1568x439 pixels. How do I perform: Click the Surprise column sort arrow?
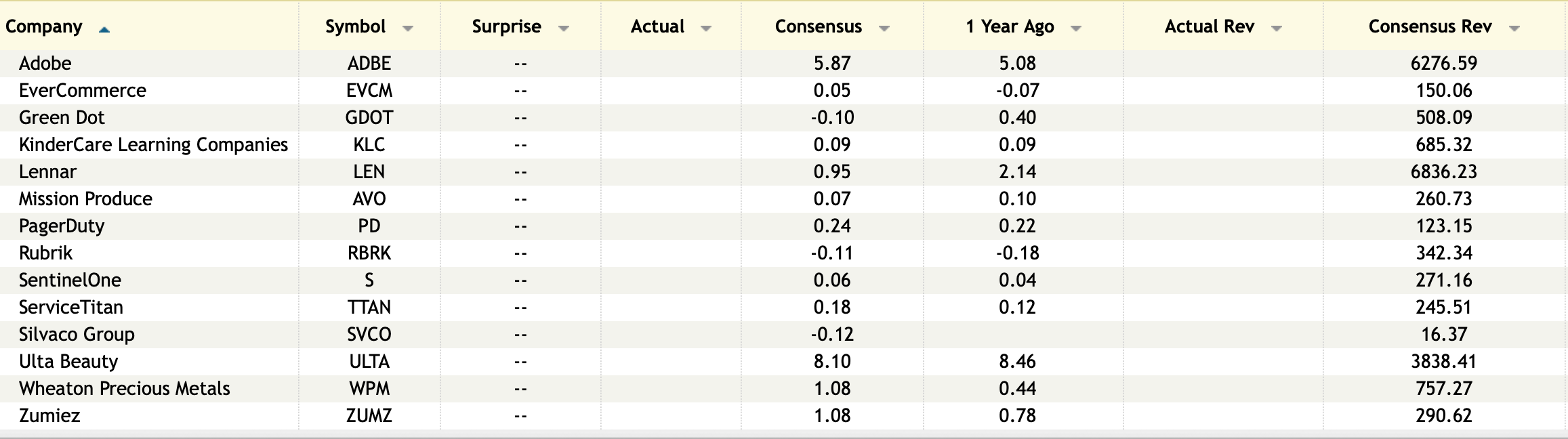[563, 28]
